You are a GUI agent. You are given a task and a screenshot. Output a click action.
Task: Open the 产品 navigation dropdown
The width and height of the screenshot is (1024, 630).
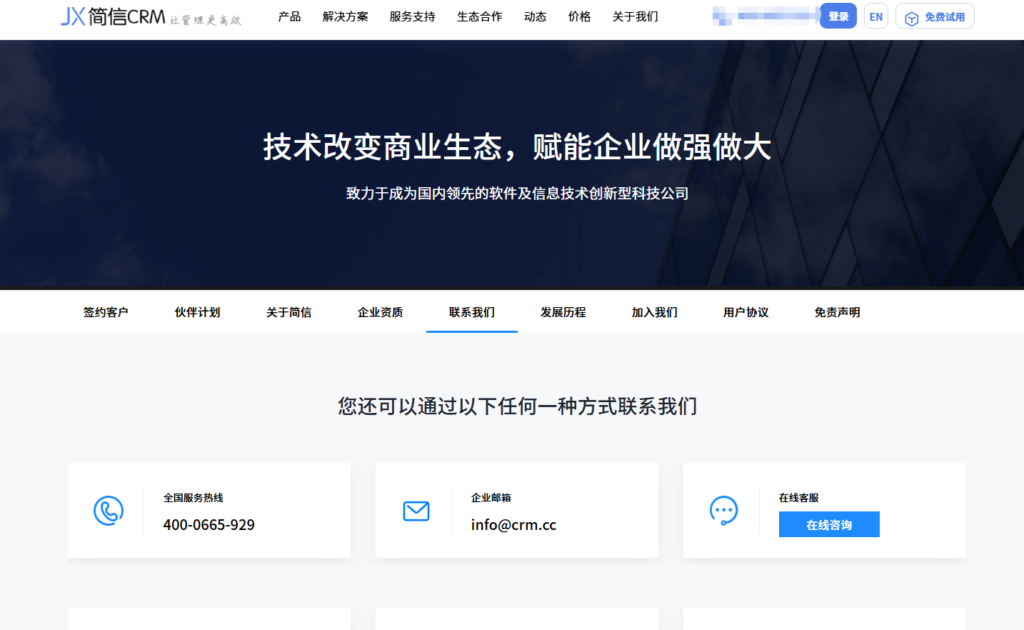pos(289,16)
